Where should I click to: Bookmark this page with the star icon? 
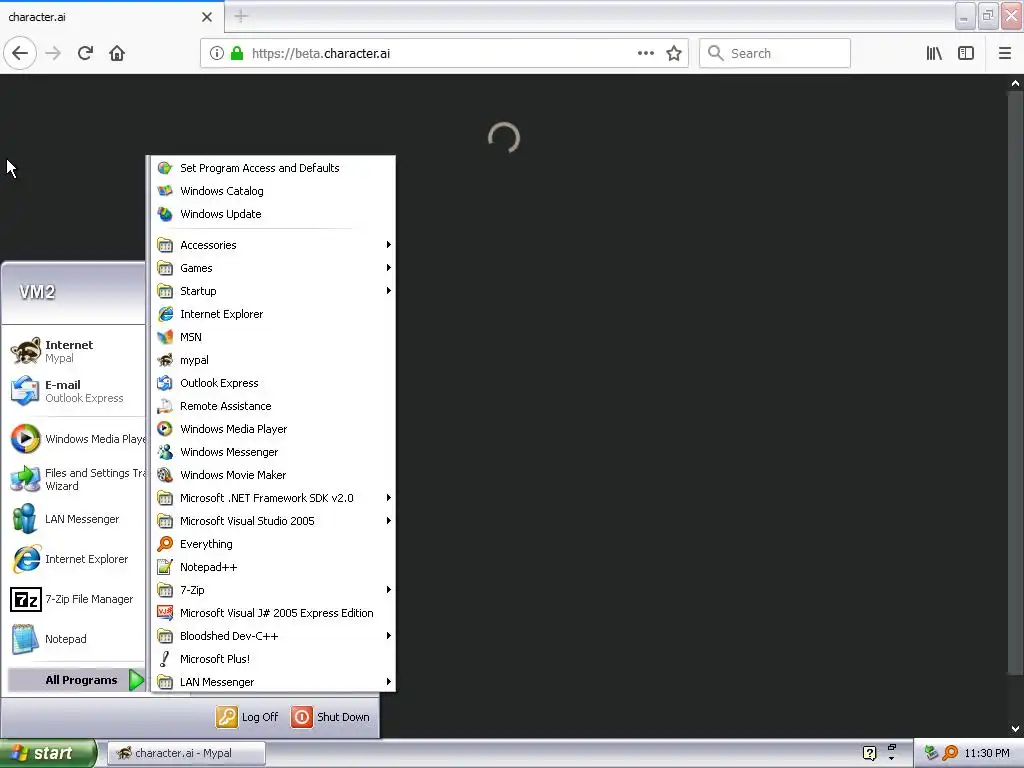674,53
